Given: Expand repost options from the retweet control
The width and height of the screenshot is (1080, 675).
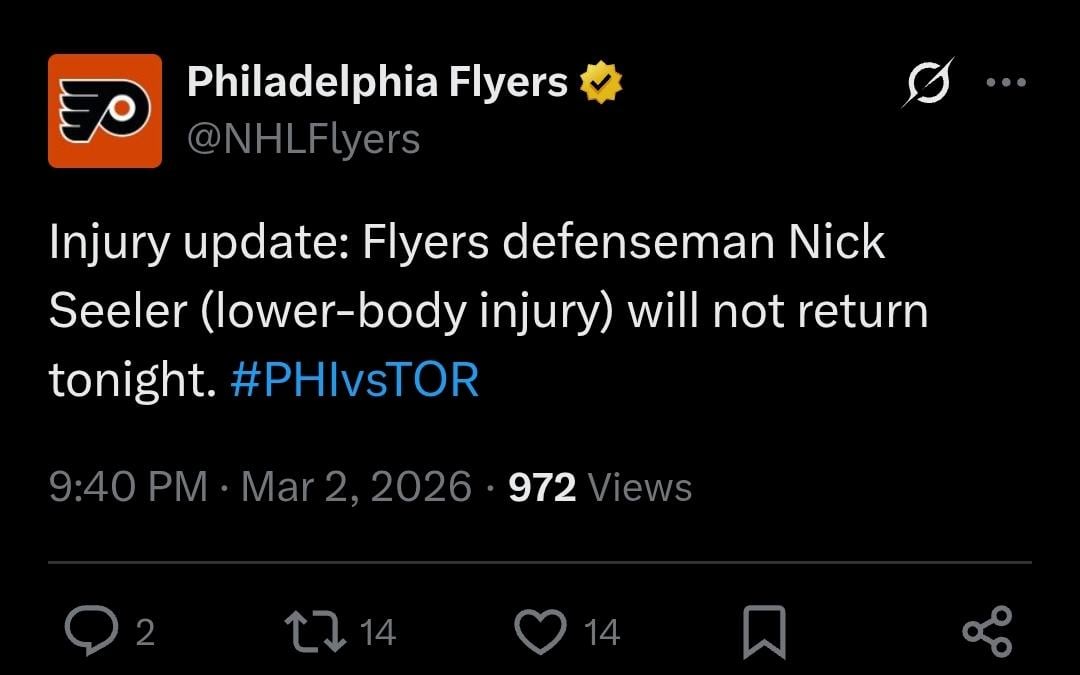Looking at the screenshot, I should [318, 630].
